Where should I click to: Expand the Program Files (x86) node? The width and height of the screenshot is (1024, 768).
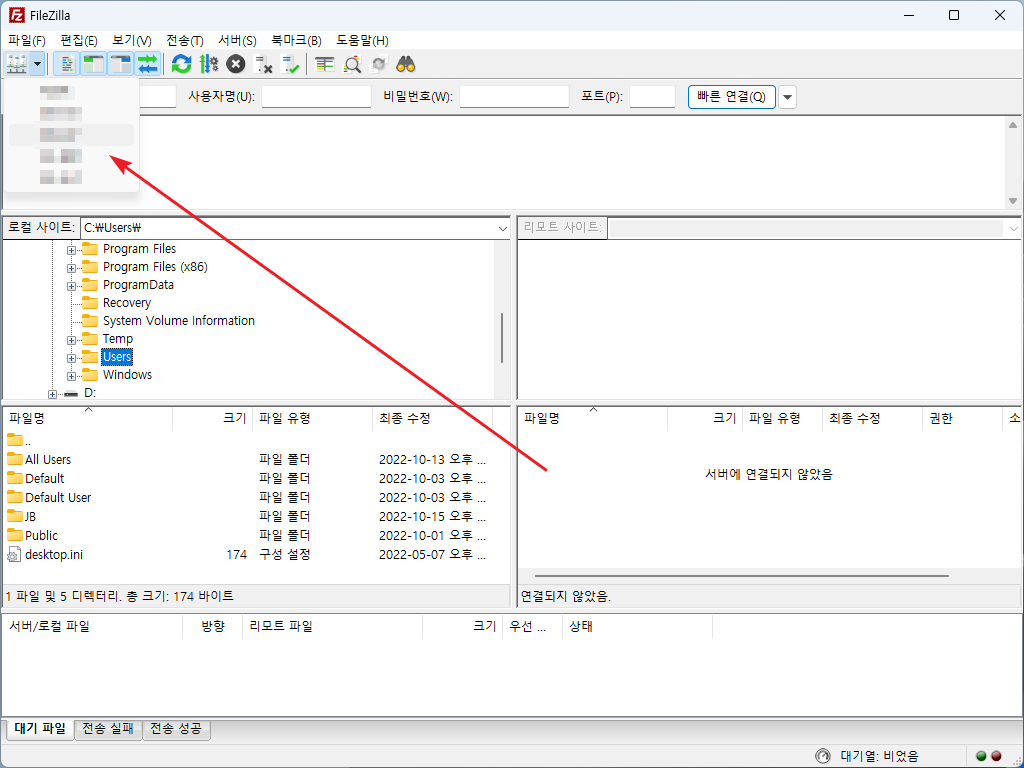71,268
